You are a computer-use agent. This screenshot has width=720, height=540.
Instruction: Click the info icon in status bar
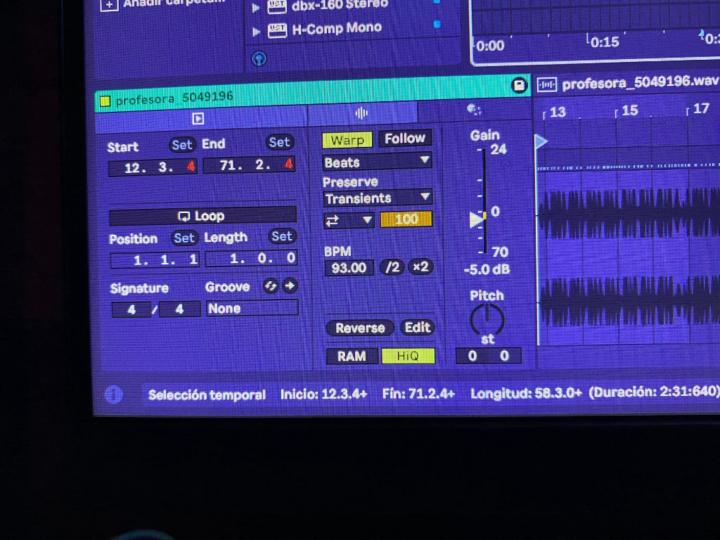click(114, 394)
